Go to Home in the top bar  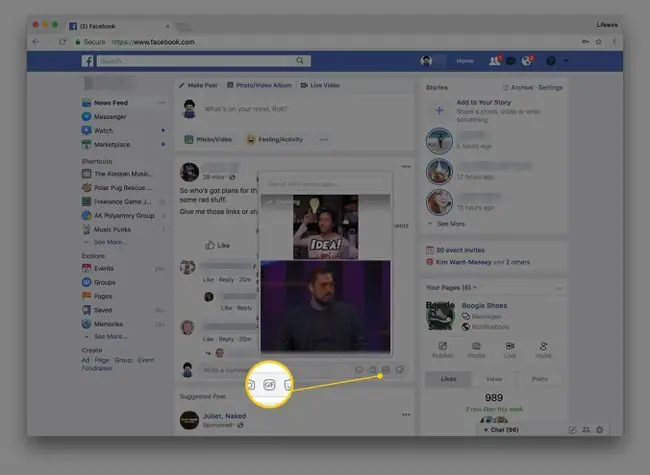click(465, 61)
